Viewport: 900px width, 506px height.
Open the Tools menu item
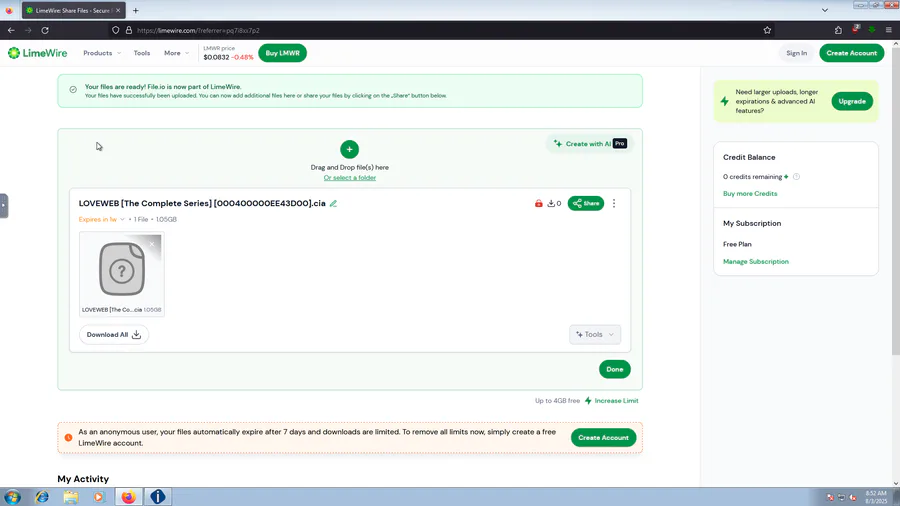[142, 53]
